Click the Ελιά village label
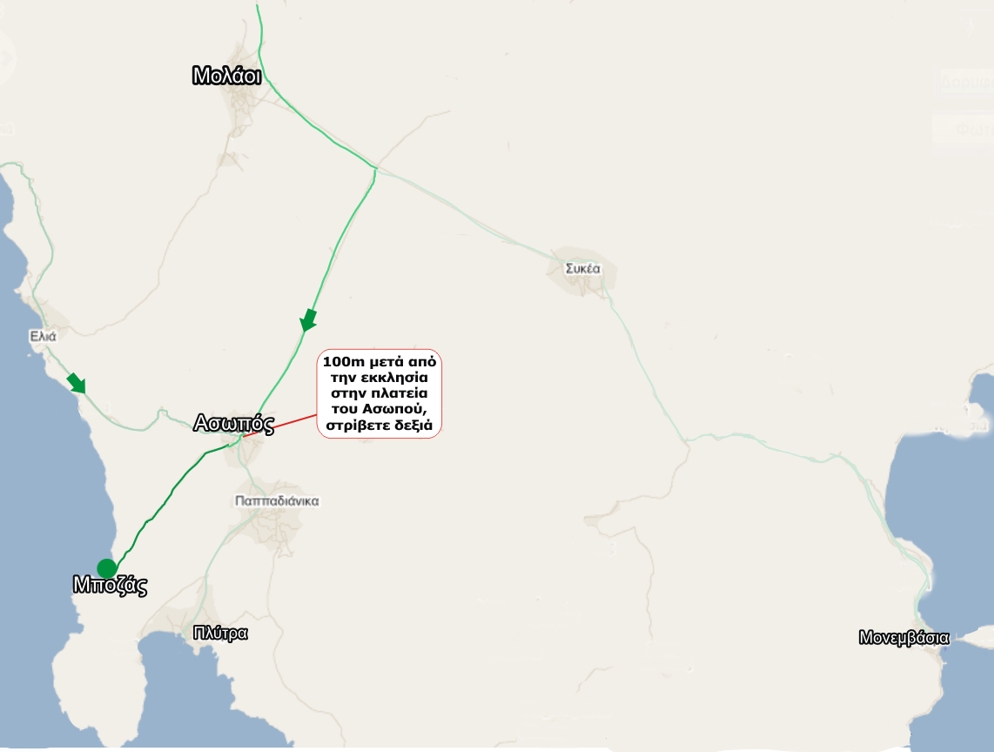 click(43, 336)
